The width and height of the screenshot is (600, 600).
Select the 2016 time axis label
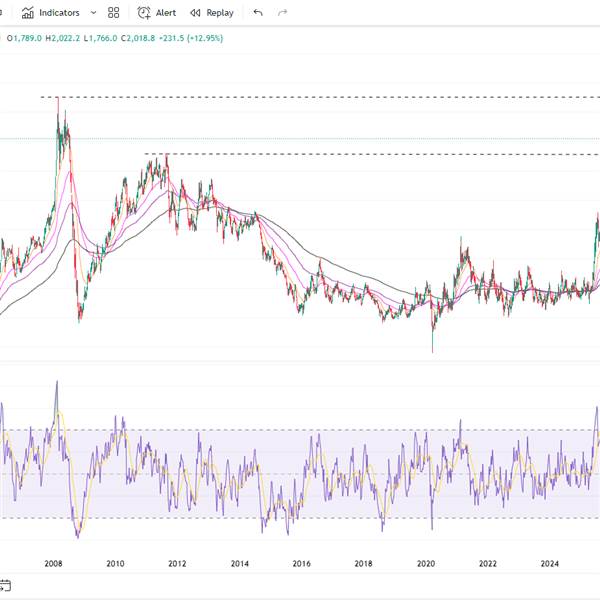click(x=302, y=564)
